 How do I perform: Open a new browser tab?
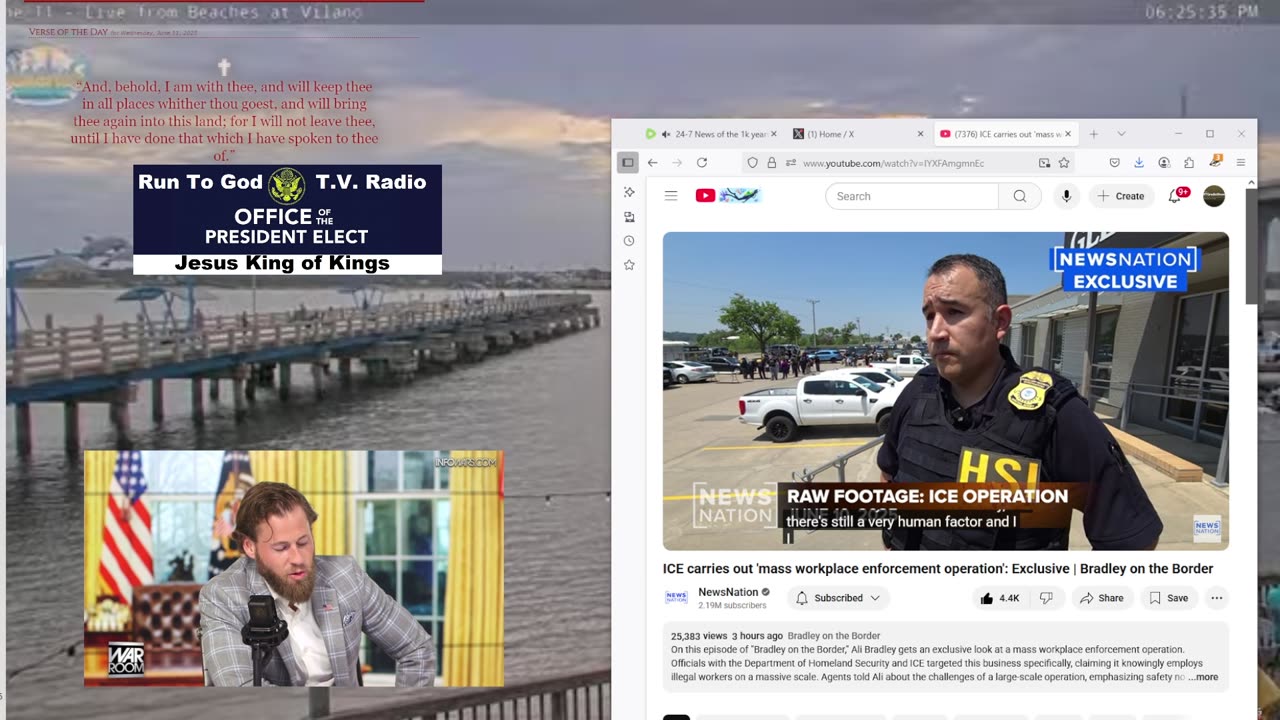point(1093,134)
